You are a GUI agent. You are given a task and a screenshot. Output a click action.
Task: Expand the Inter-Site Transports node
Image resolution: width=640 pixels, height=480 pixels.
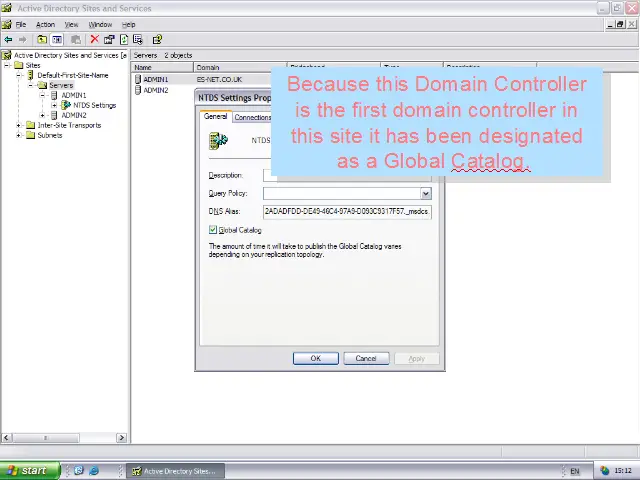coord(19,125)
